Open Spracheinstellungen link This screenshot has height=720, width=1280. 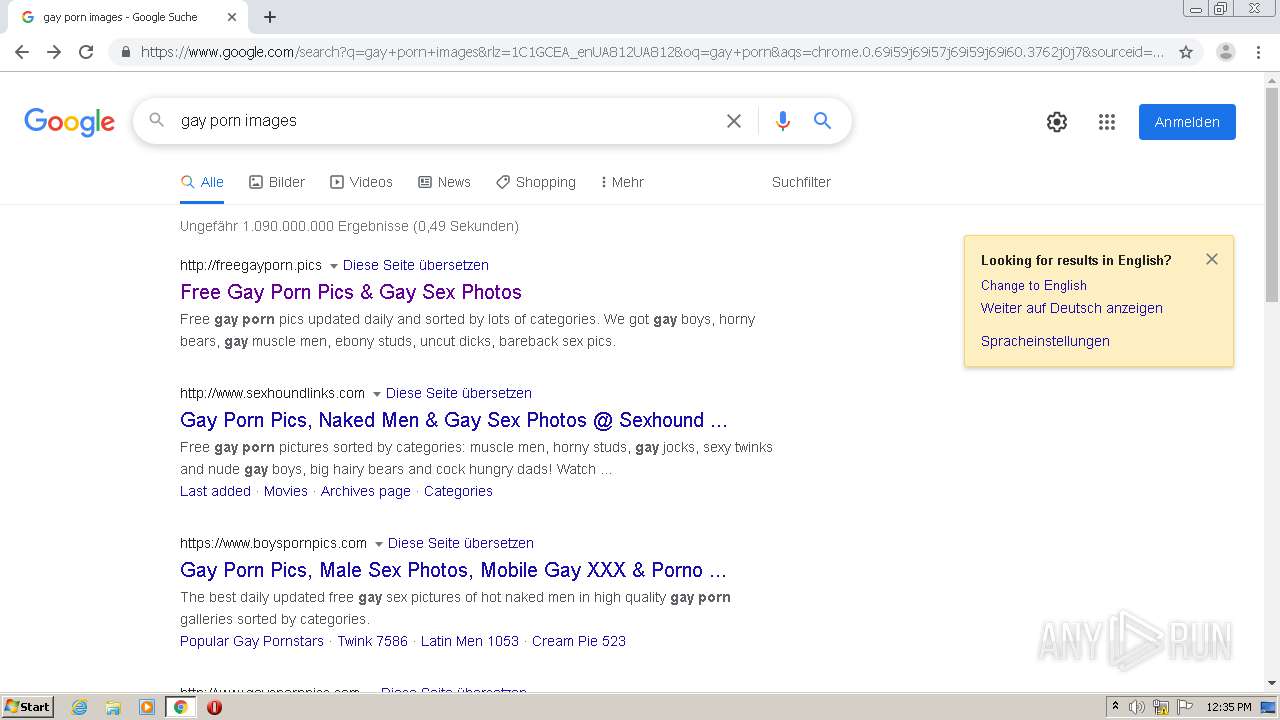pyautogui.click(x=1045, y=341)
